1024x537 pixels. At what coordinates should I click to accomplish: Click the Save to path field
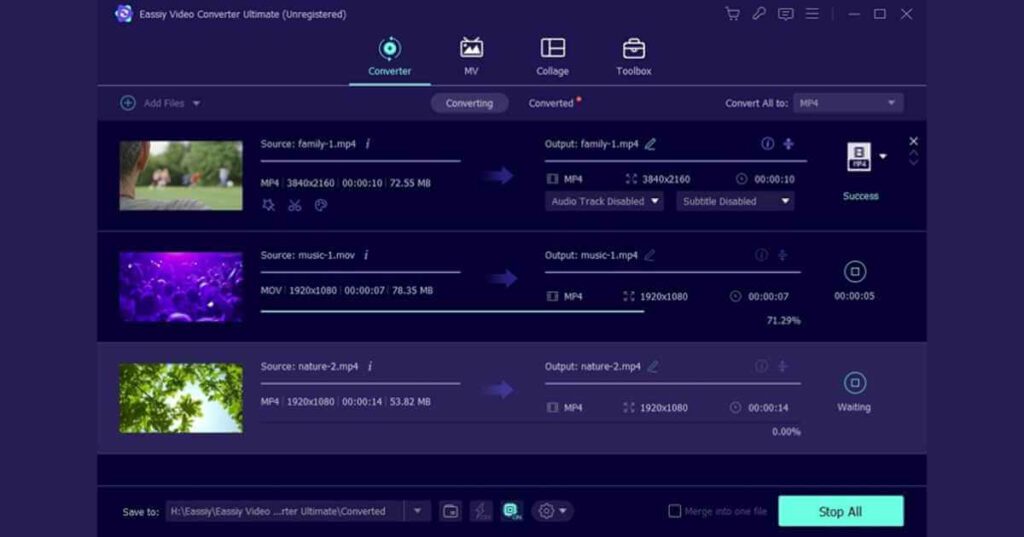(285, 512)
